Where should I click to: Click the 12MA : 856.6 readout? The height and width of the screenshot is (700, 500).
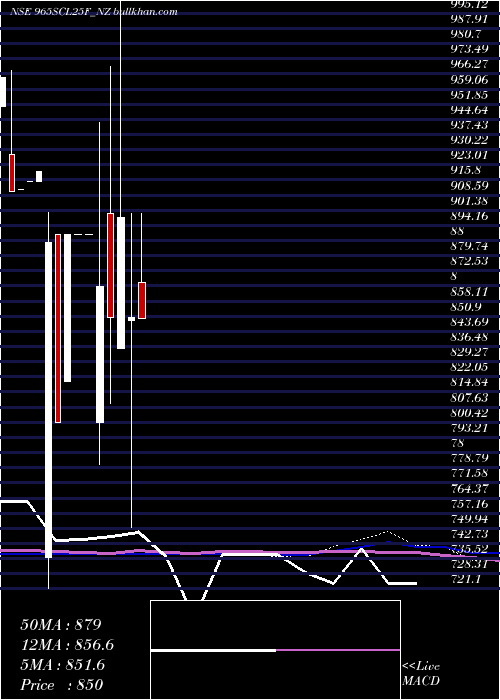coord(67,645)
